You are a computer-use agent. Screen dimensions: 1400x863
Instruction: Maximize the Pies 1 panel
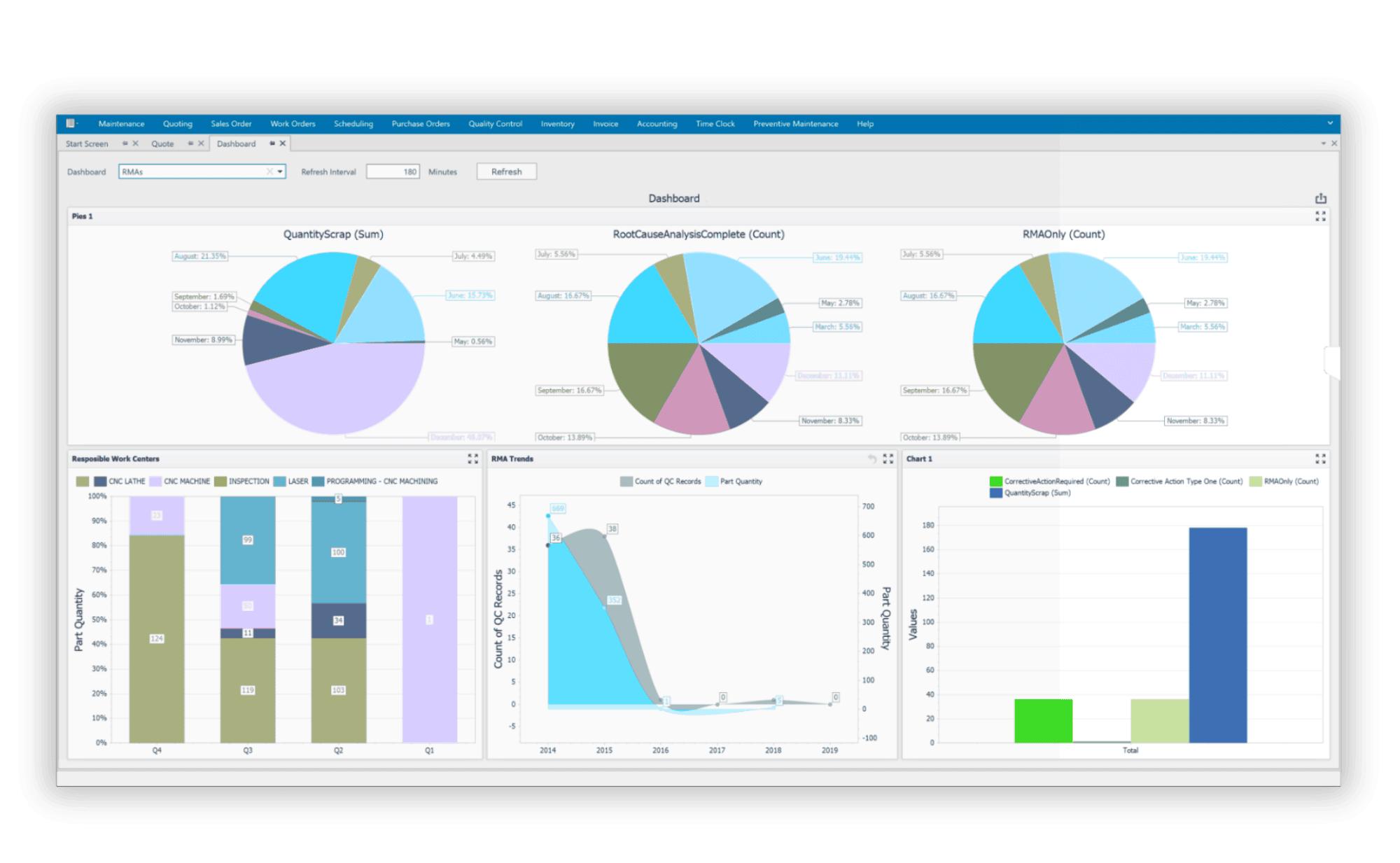point(1321,216)
